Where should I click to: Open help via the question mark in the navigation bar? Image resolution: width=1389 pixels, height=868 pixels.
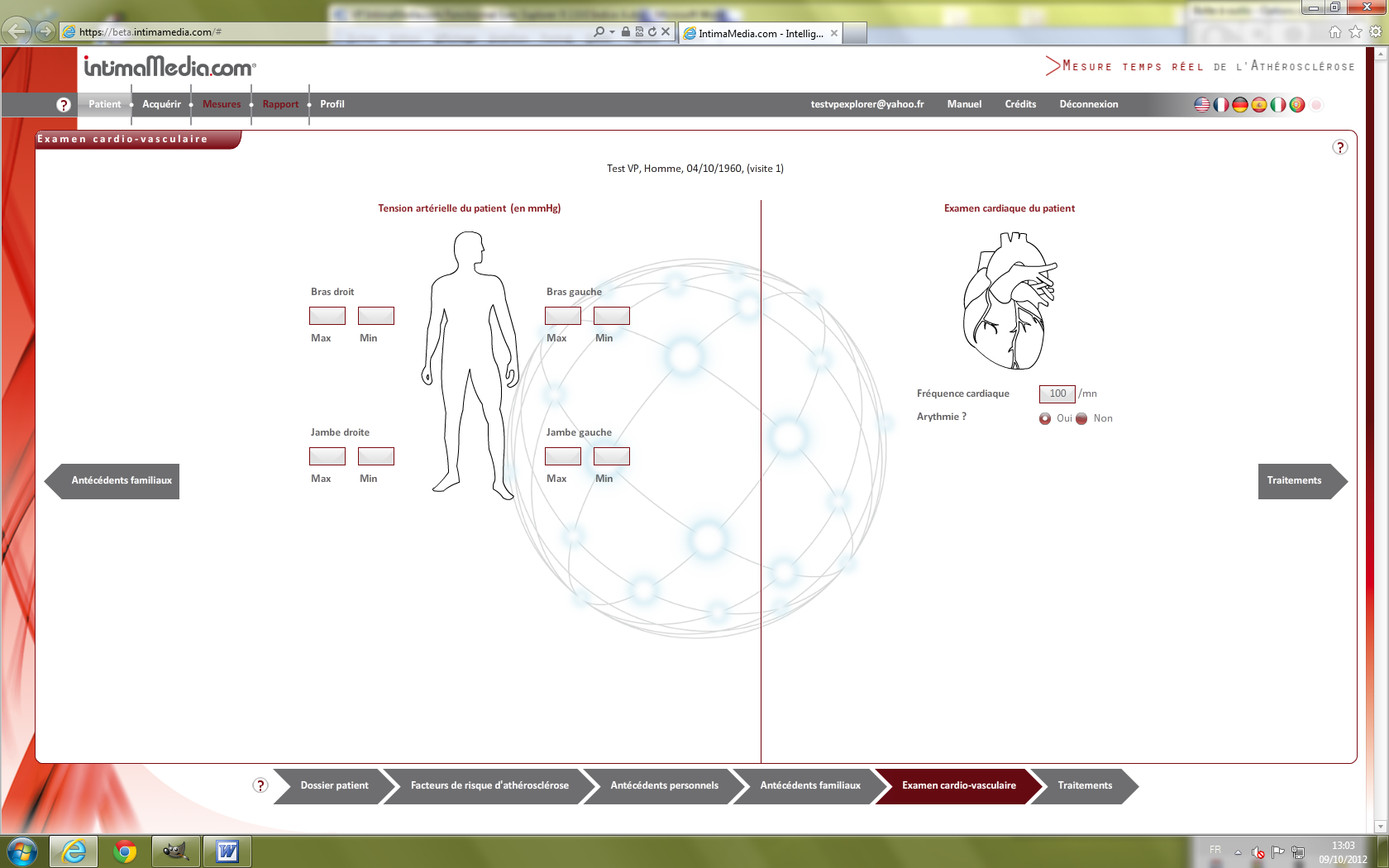point(64,105)
